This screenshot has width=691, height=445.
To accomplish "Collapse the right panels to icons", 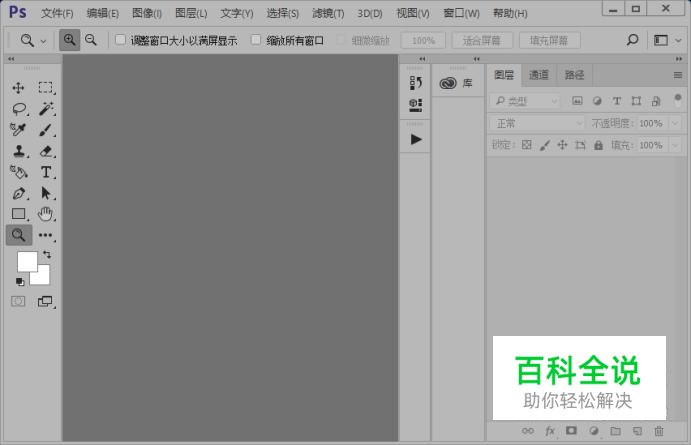I will pyautogui.click(x=679, y=59).
